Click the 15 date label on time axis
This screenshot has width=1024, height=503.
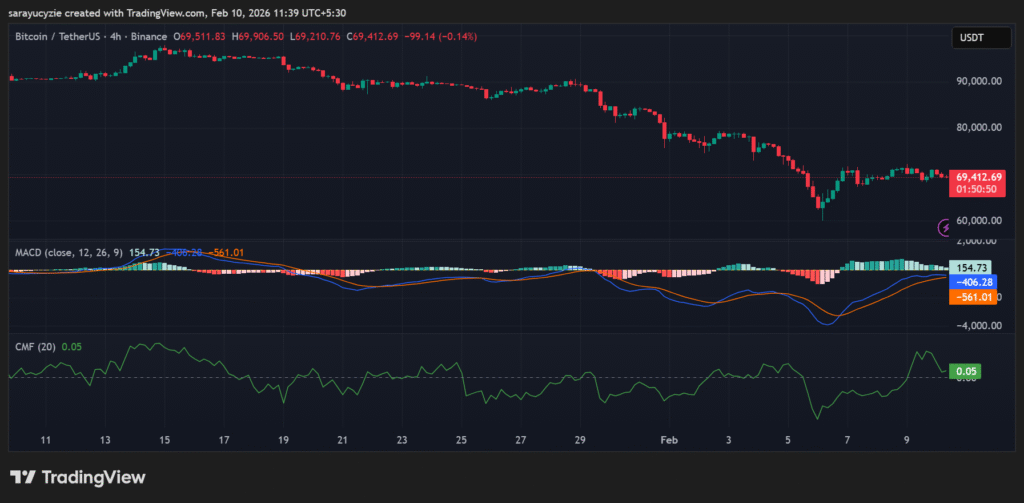click(x=164, y=440)
